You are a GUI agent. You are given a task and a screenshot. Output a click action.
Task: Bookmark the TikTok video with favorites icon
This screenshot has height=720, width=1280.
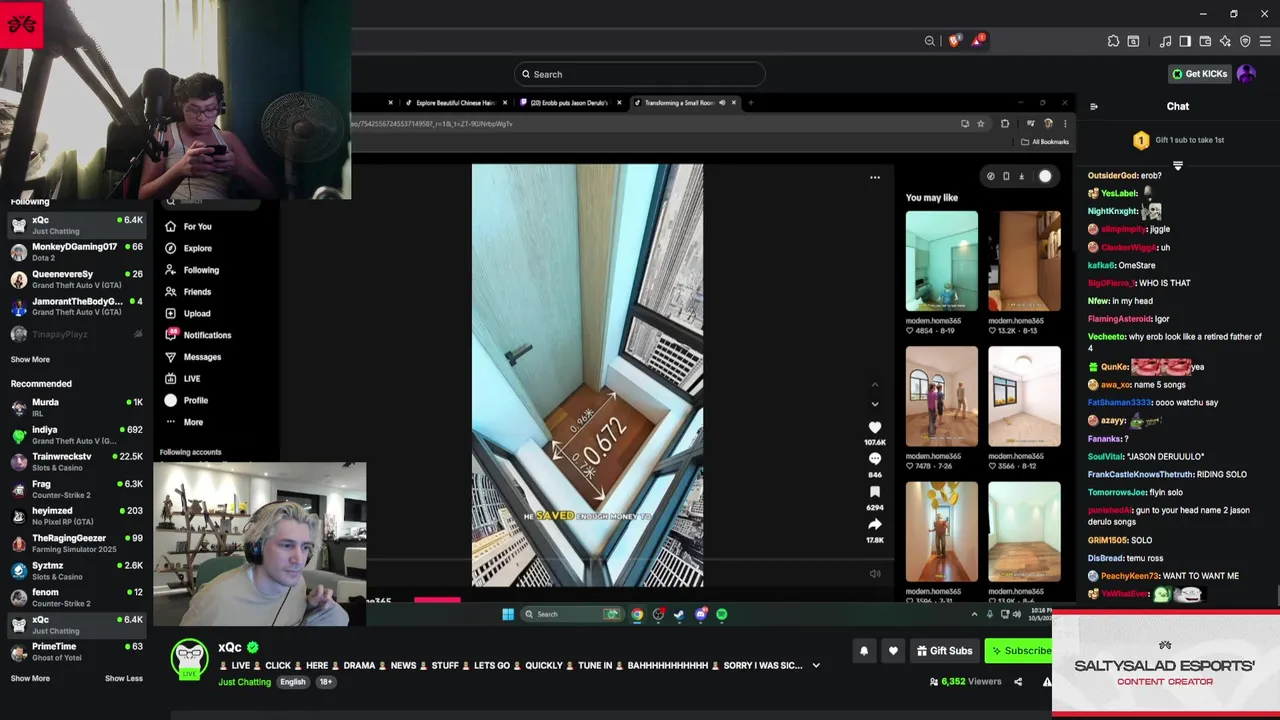pos(875,492)
